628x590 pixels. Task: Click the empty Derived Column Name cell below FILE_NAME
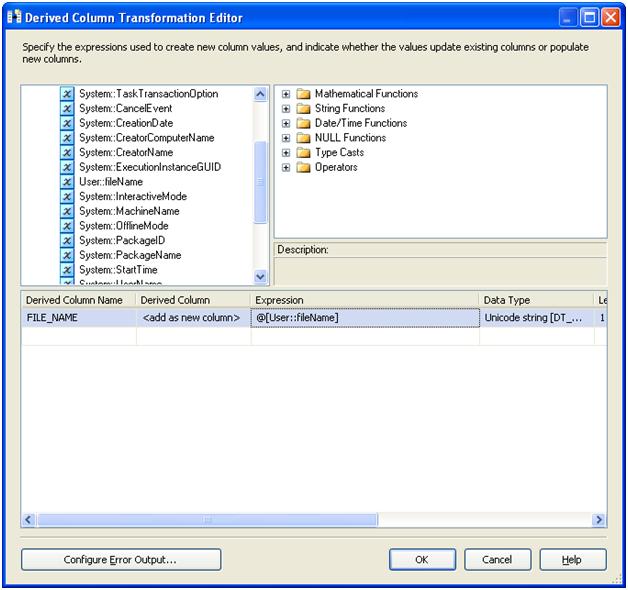79,336
